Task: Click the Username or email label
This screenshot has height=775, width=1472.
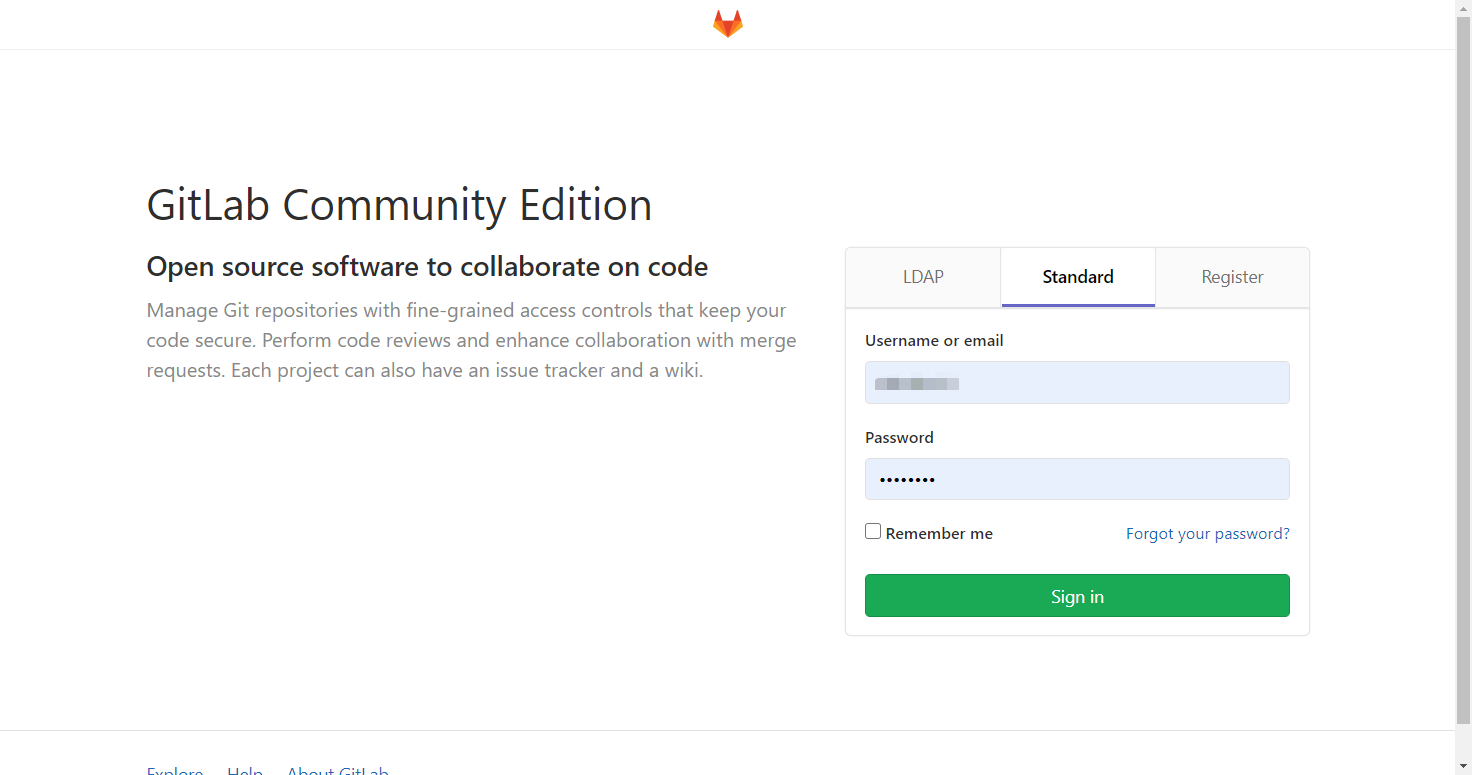Action: coord(934,341)
